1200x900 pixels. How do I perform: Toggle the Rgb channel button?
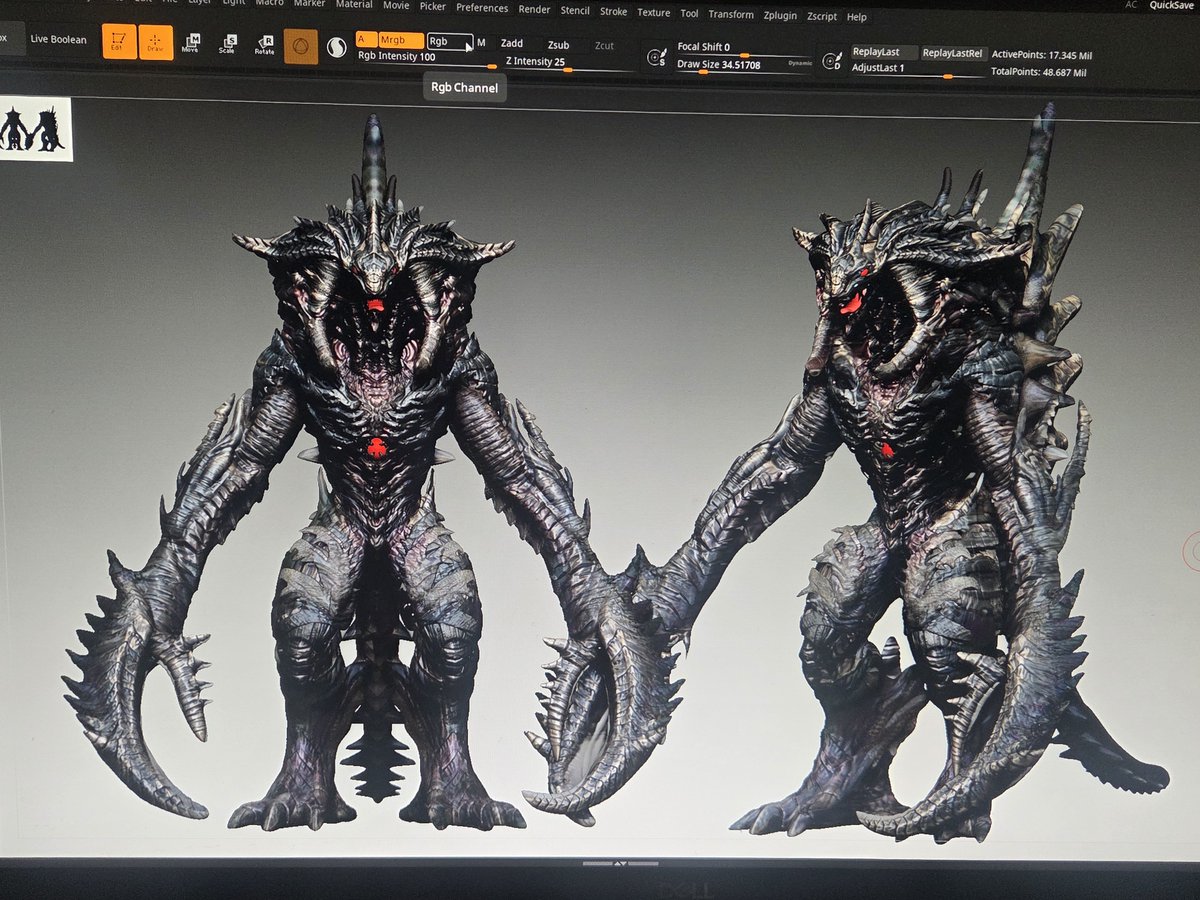(449, 42)
